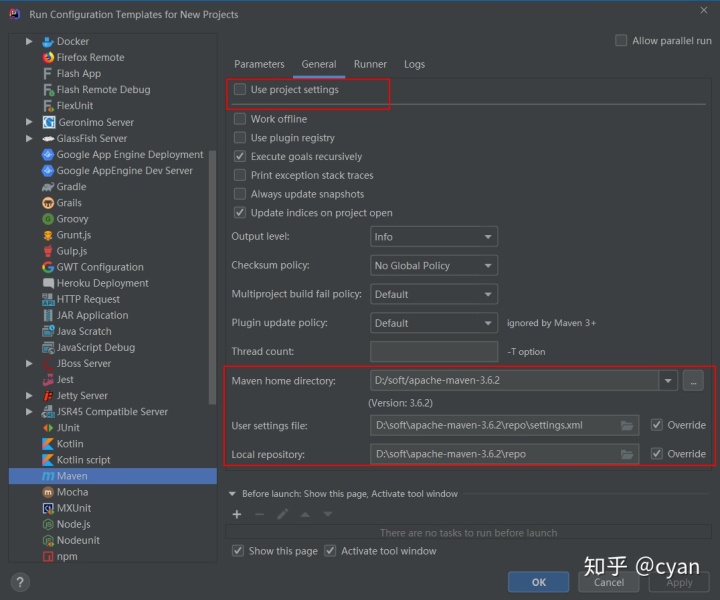Viewport: 720px width, 600px height.
Task: Uncheck Override for User settings file
Action: pos(657,425)
